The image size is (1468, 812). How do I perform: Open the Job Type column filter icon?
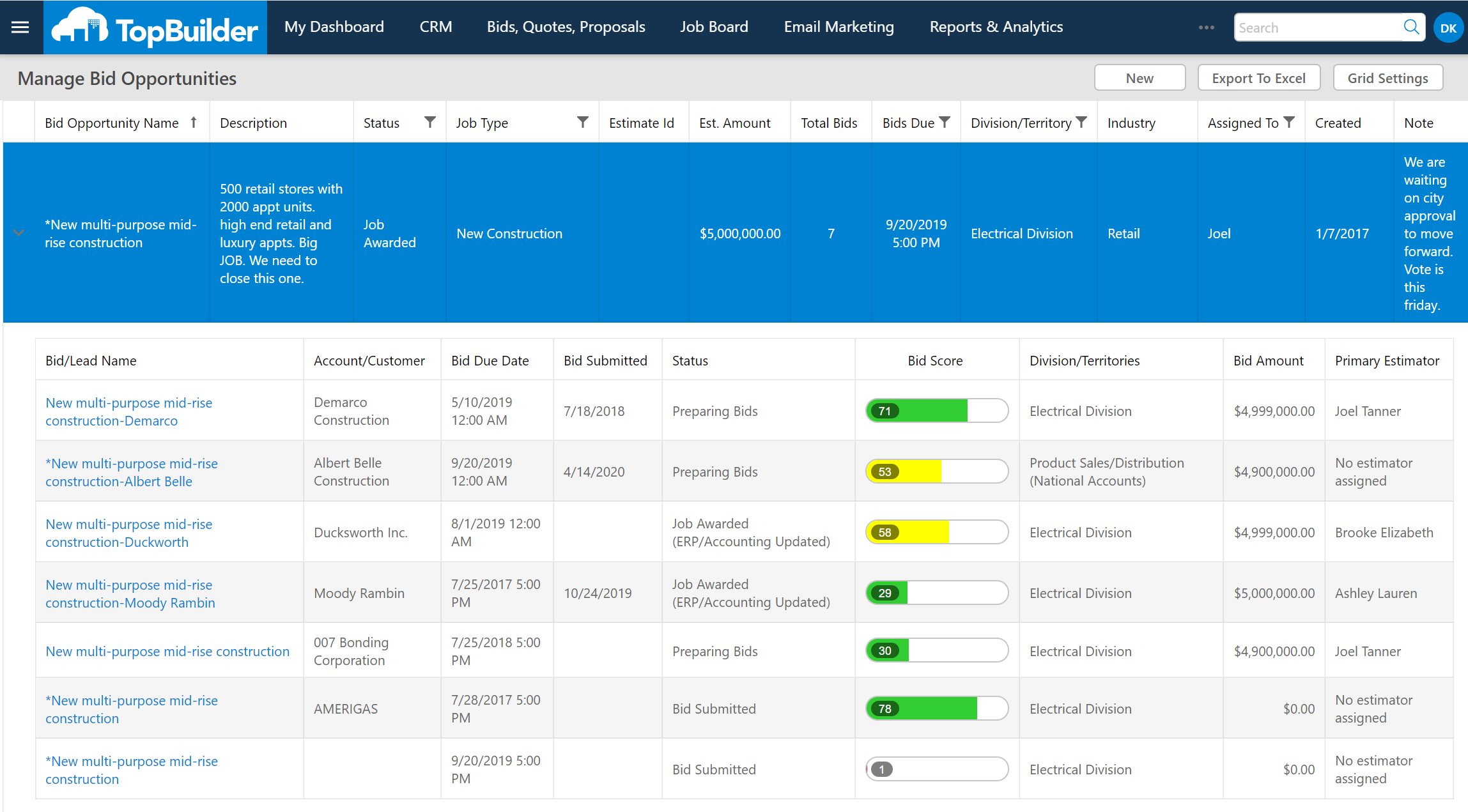click(583, 122)
